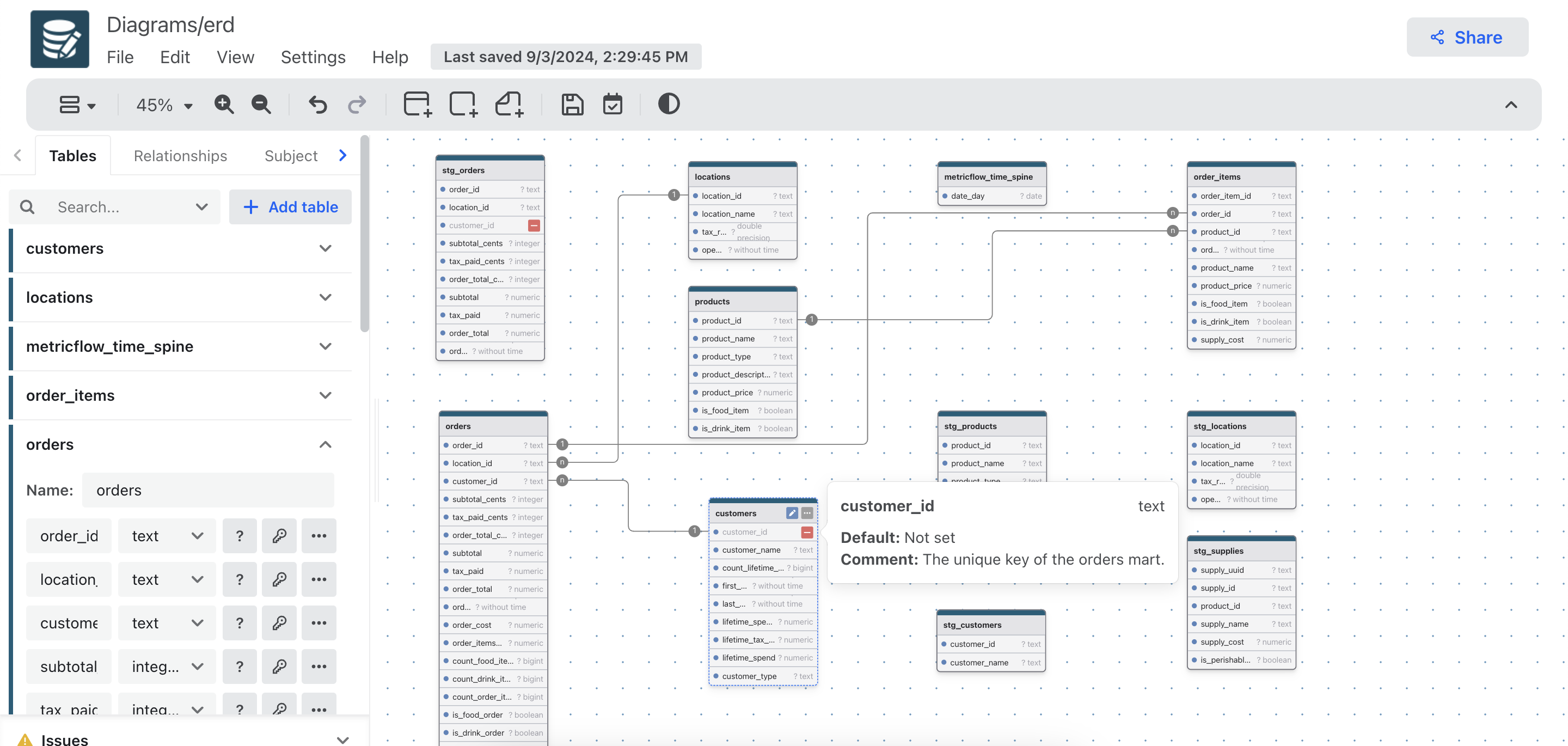This screenshot has width=1568, height=746.
Task: Click Add table button
Action: (x=292, y=207)
